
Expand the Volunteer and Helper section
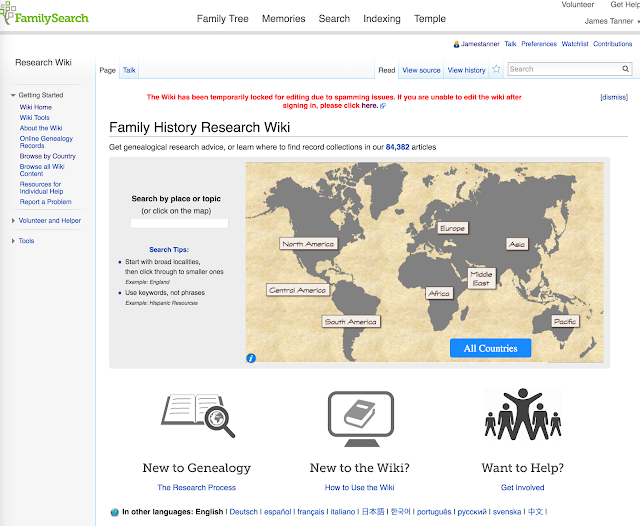pyautogui.click(x=13, y=221)
